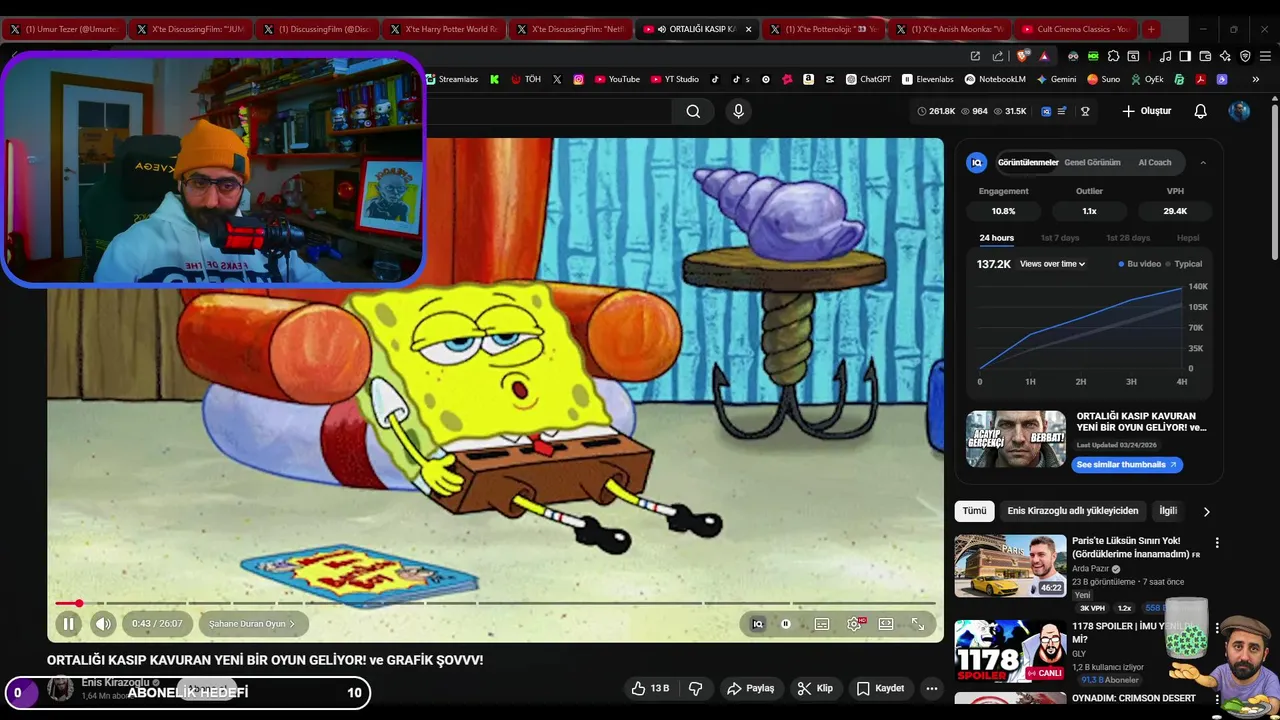Click the Brave Shields lion icon
The height and width of the screenshot is (720, 1280).
click(1022, 56)
